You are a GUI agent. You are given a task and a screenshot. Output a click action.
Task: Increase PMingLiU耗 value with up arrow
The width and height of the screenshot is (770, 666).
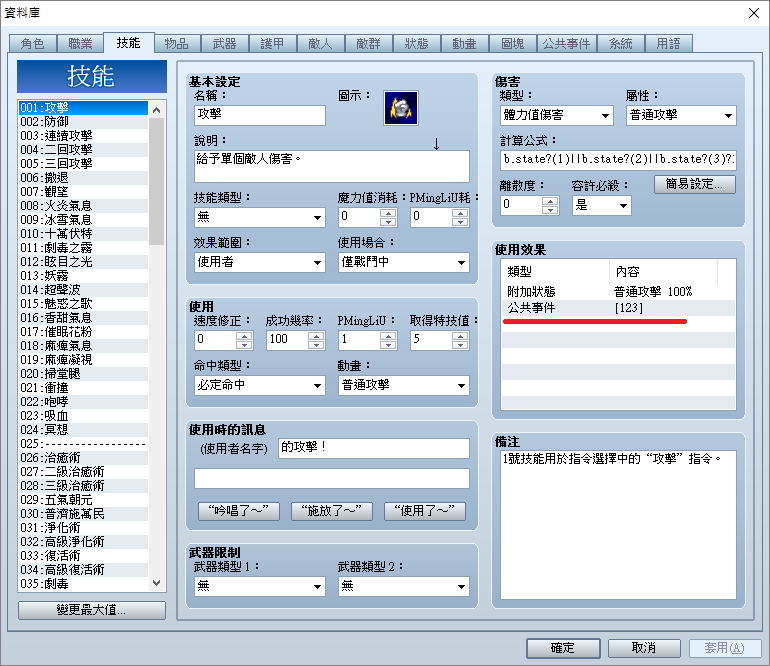[x=460, y=213]
